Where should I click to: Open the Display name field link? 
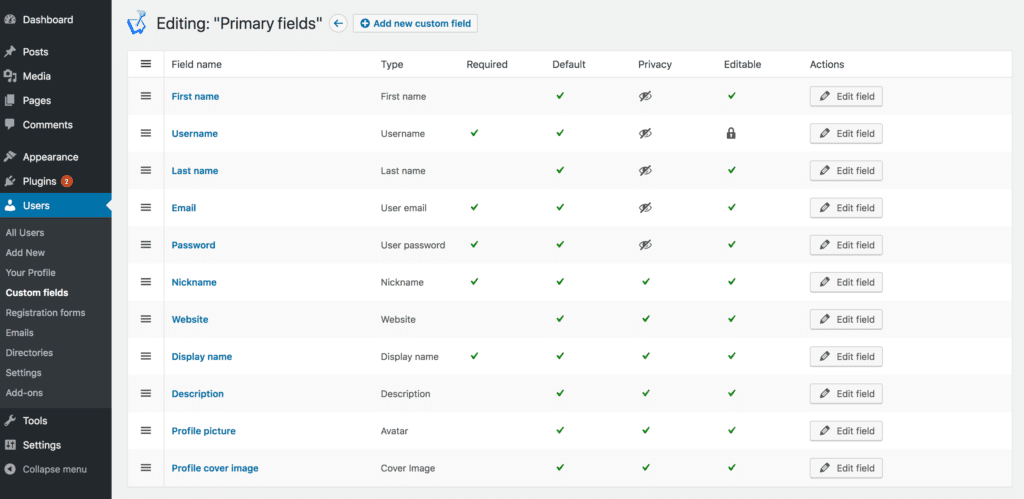(x=202, y=357)
